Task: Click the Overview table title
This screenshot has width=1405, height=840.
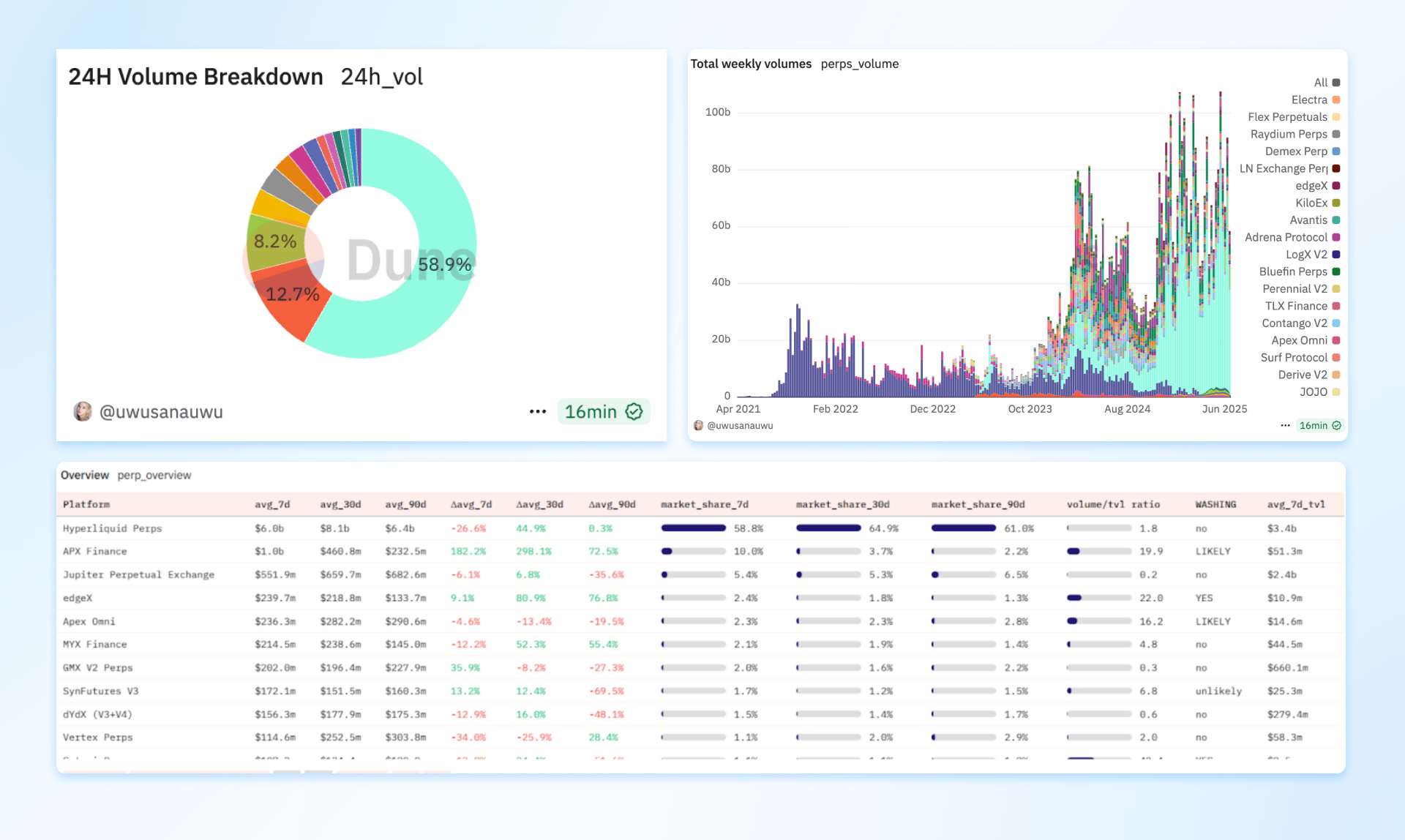Action: coord(85,475)
